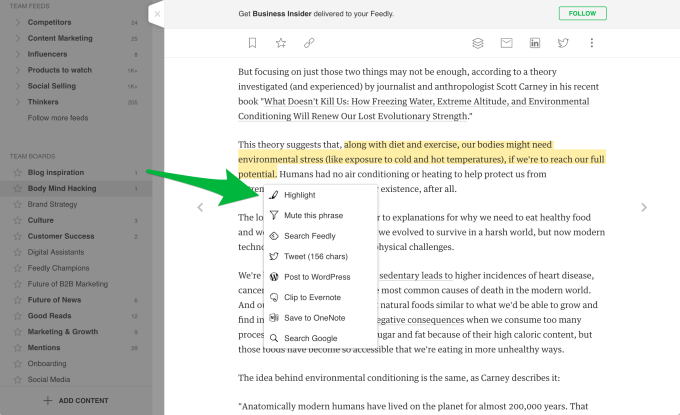Copy the article link with chain icon

309,43
